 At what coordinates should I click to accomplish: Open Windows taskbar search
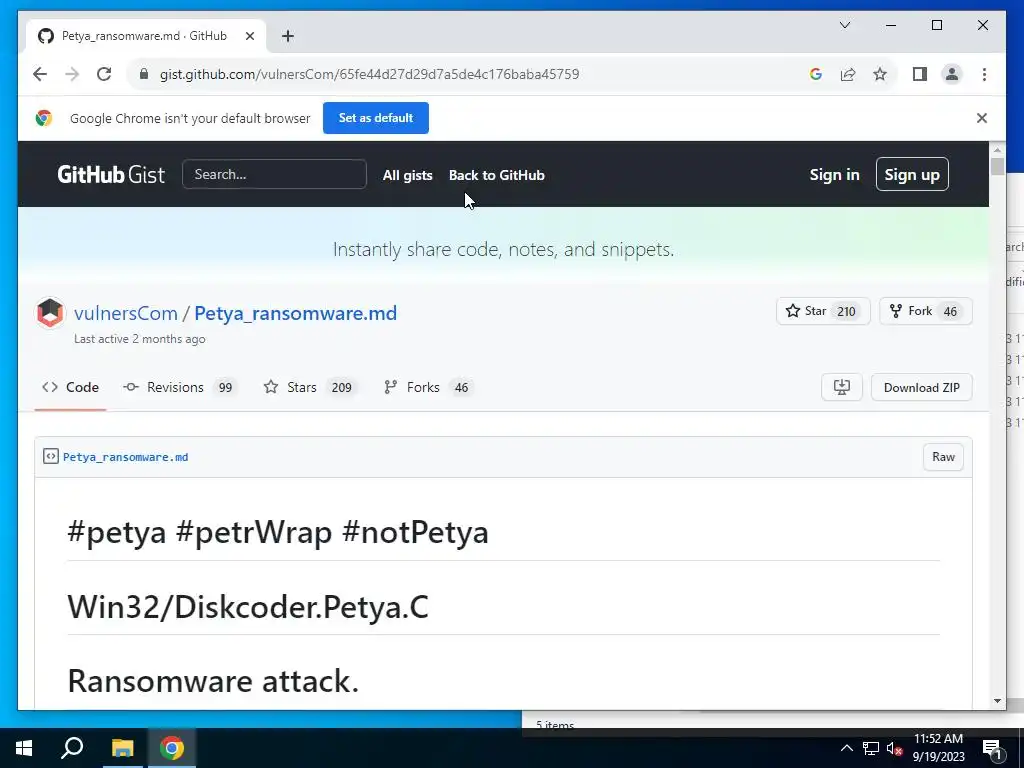72,748
